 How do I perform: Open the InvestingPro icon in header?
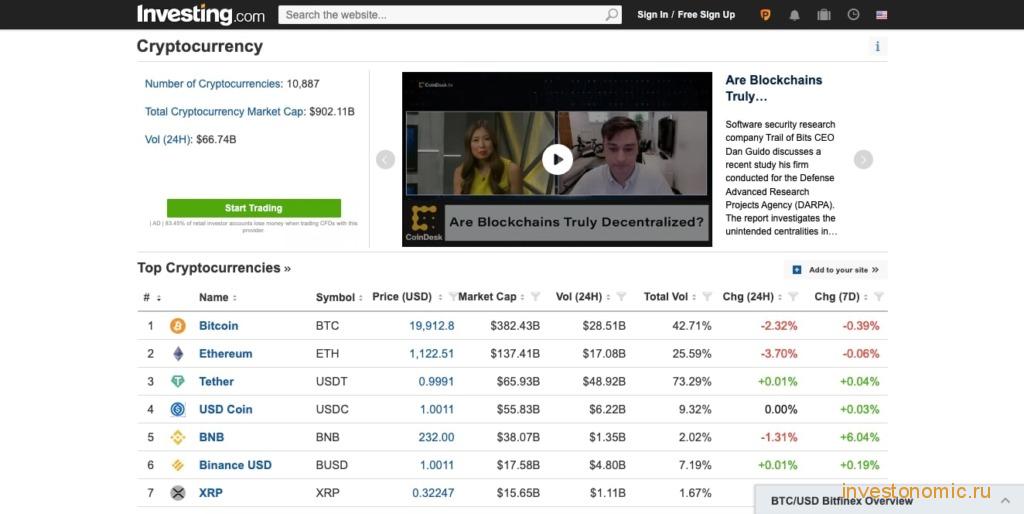click(765, 14)
